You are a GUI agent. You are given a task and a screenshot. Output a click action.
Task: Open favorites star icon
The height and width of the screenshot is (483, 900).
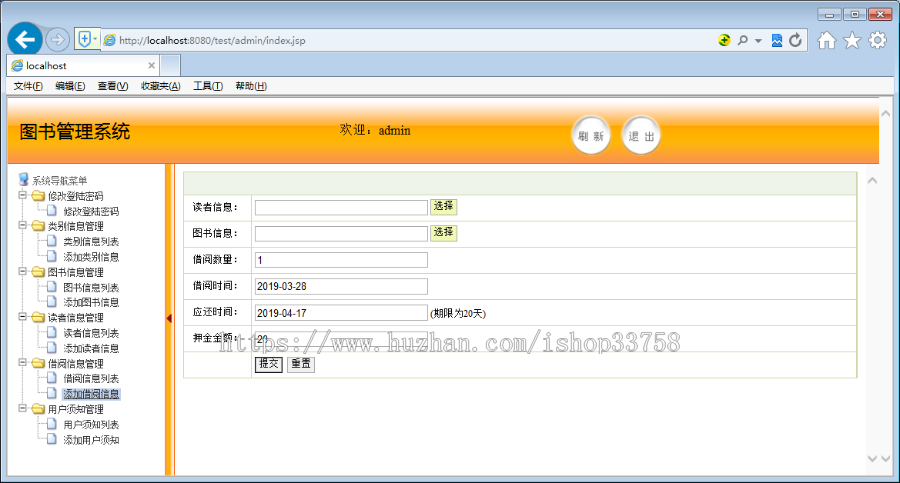click(x=852, y=40)
